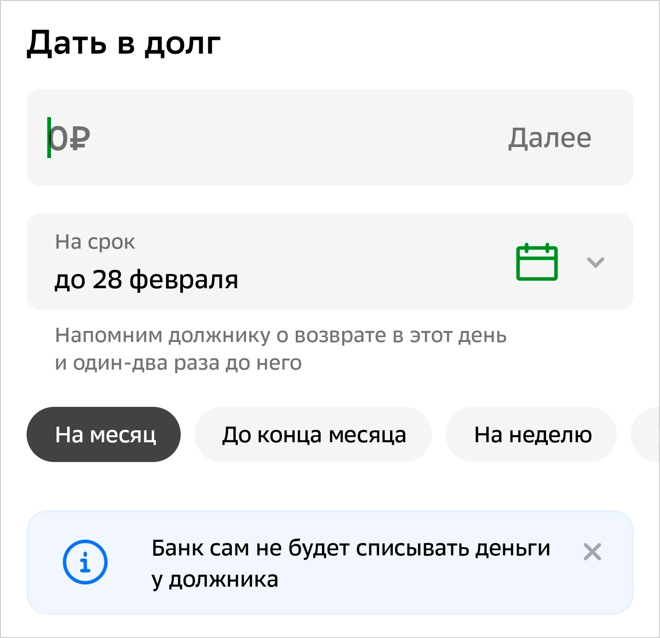
Task: Pick the "На неделю" term option
Action: tap(532, 435)
